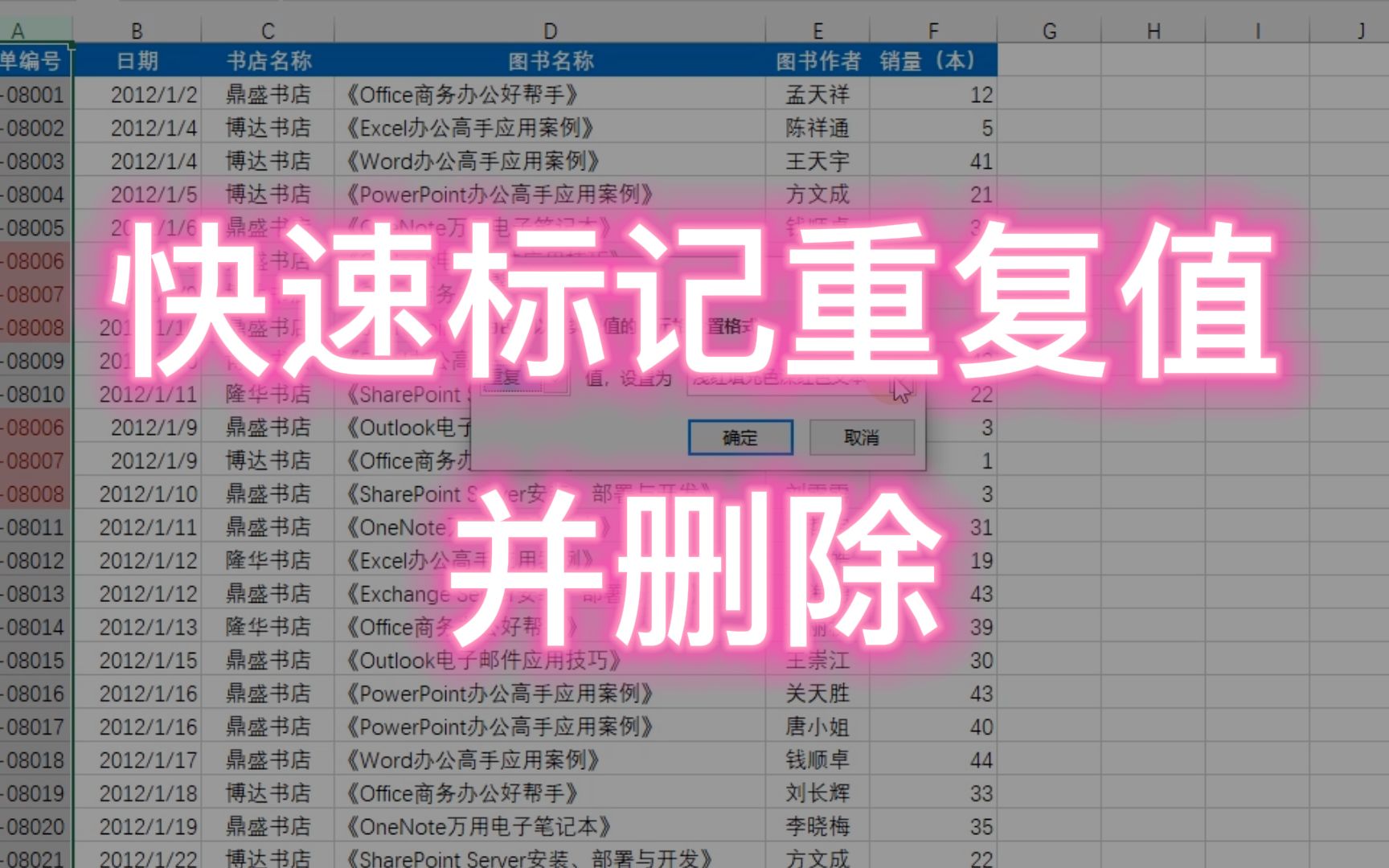The image size is (1389, 868).
Task: Select sales value 41 cell
Action: (x=933, y=161)
